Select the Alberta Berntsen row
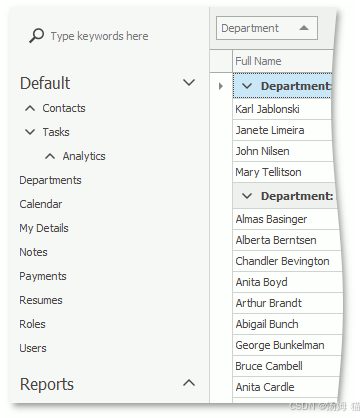 coord(287,240)
